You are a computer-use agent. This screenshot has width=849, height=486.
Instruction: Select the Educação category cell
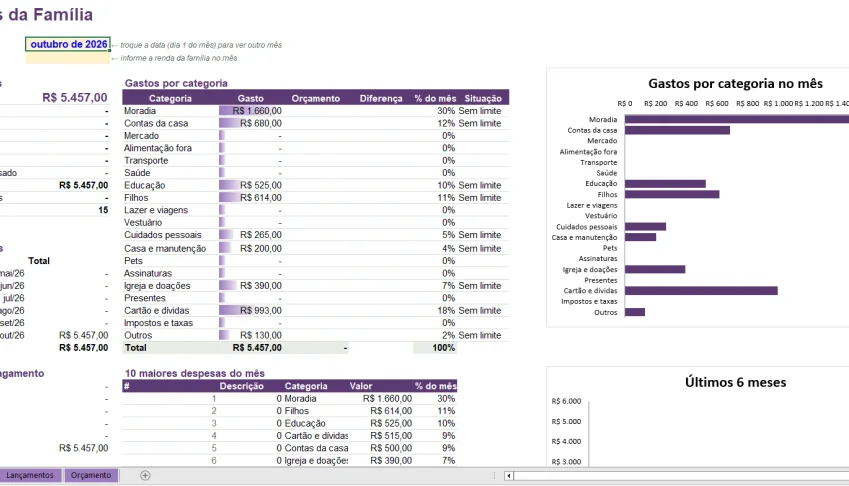coord(171,186)
